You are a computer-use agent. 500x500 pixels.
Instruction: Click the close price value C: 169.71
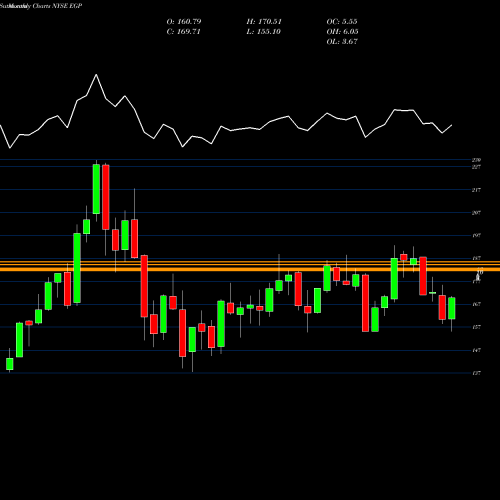click(x=184, y=32)
